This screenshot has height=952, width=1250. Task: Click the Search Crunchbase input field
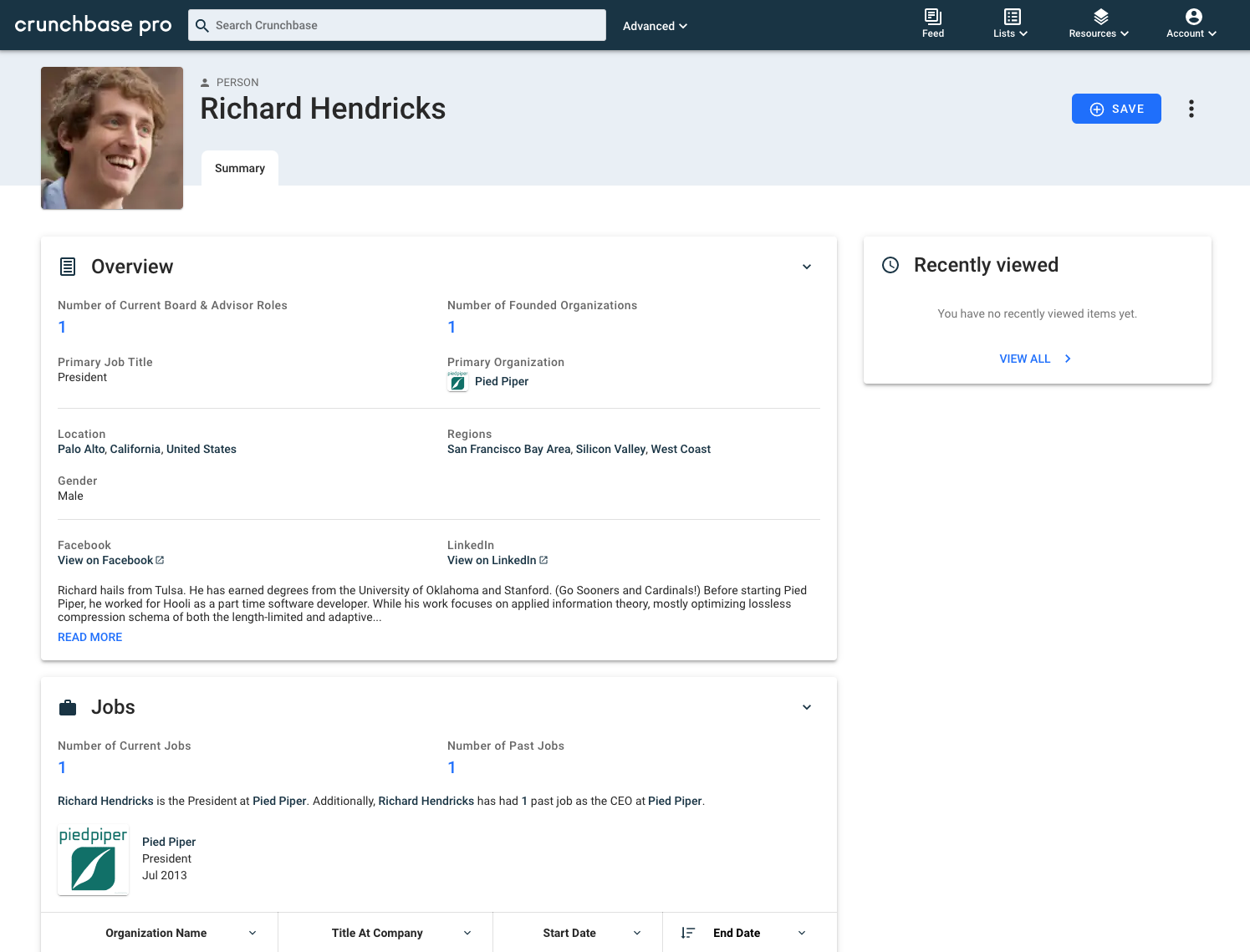pyautogui.click(x=397, y=25)
